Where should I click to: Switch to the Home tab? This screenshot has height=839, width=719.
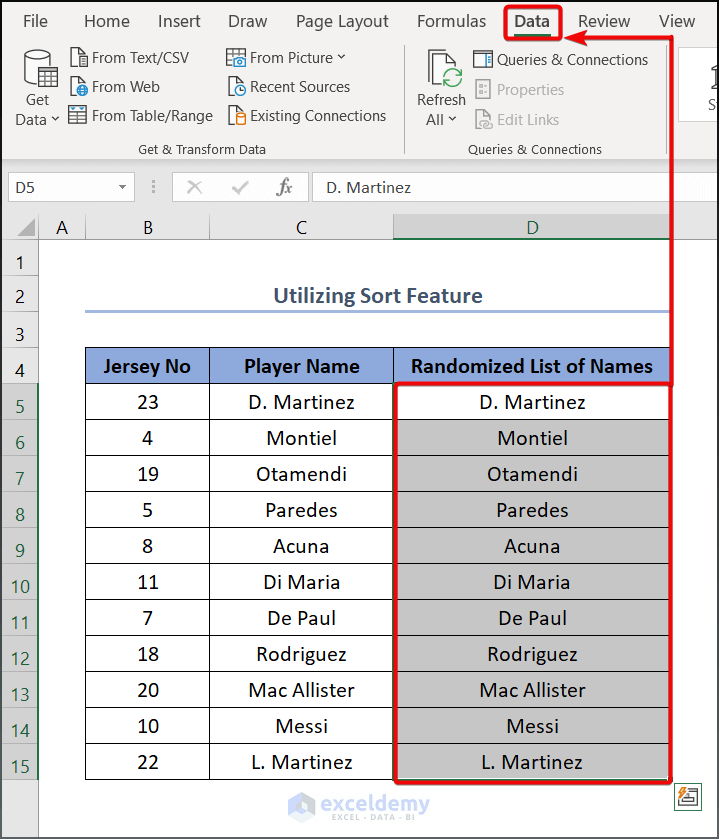point(107,21)
